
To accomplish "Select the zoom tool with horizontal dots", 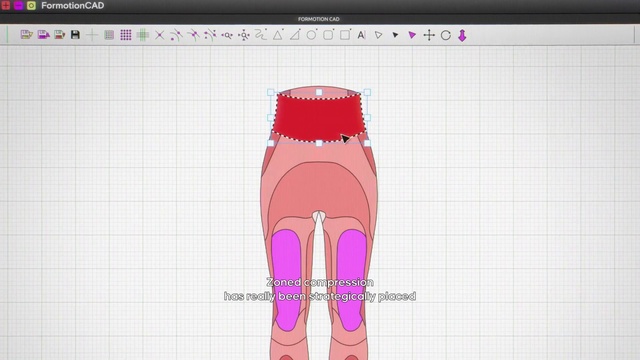I will (x=227, y=36).
